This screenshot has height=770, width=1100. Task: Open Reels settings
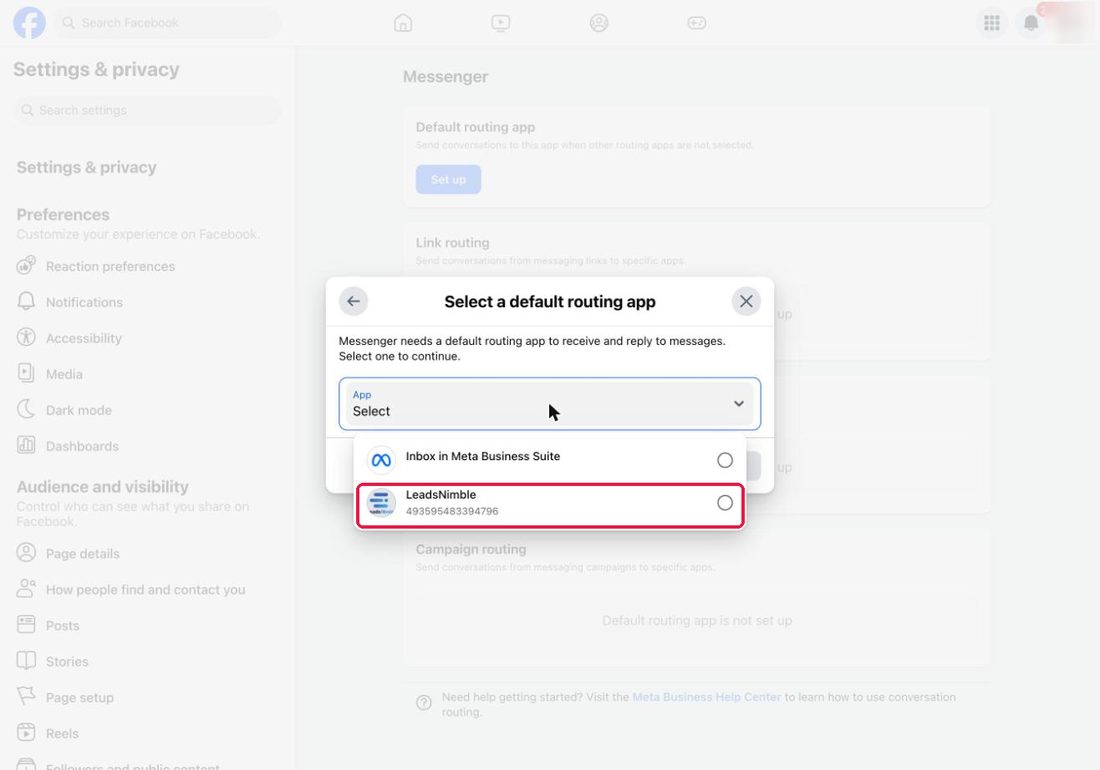62,733
